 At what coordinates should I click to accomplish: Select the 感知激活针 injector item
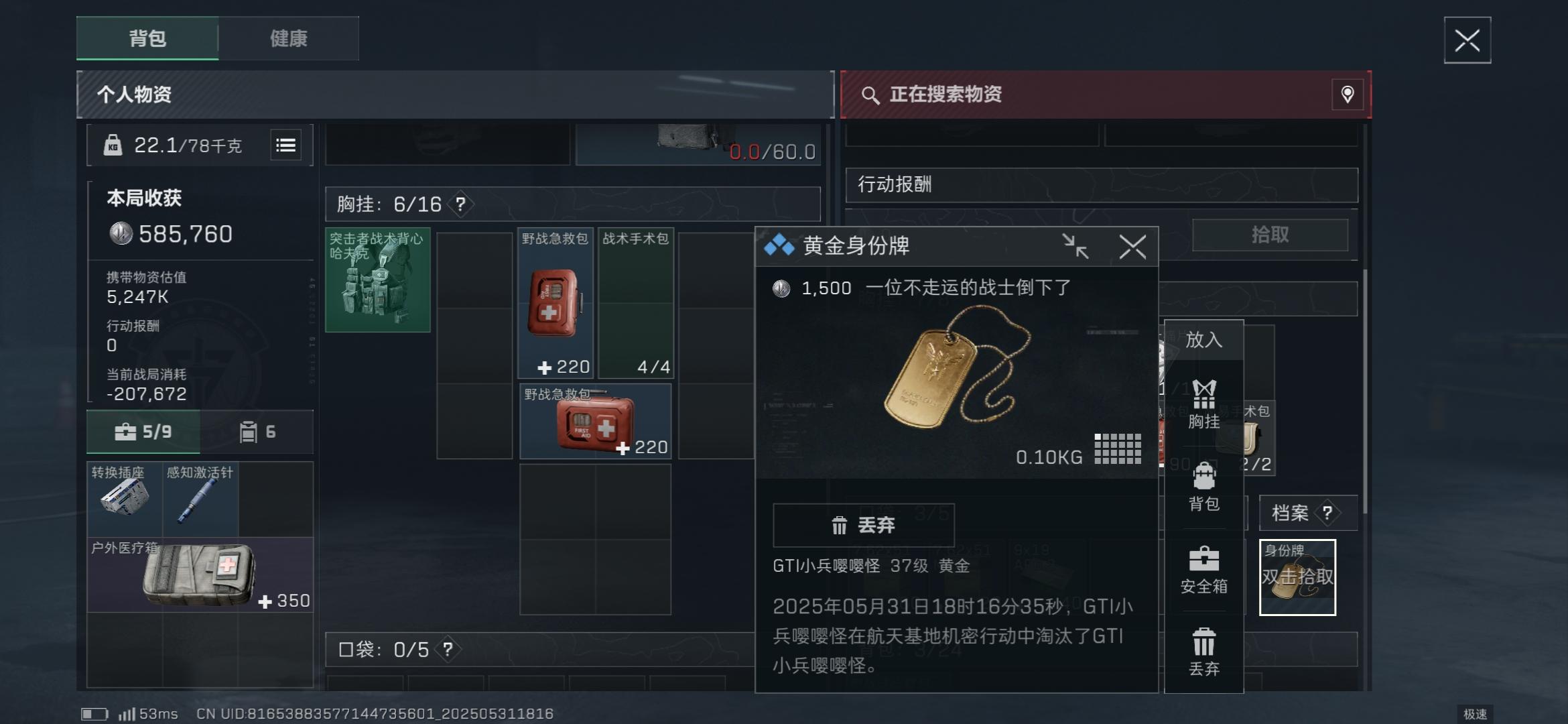click(200, 499)
